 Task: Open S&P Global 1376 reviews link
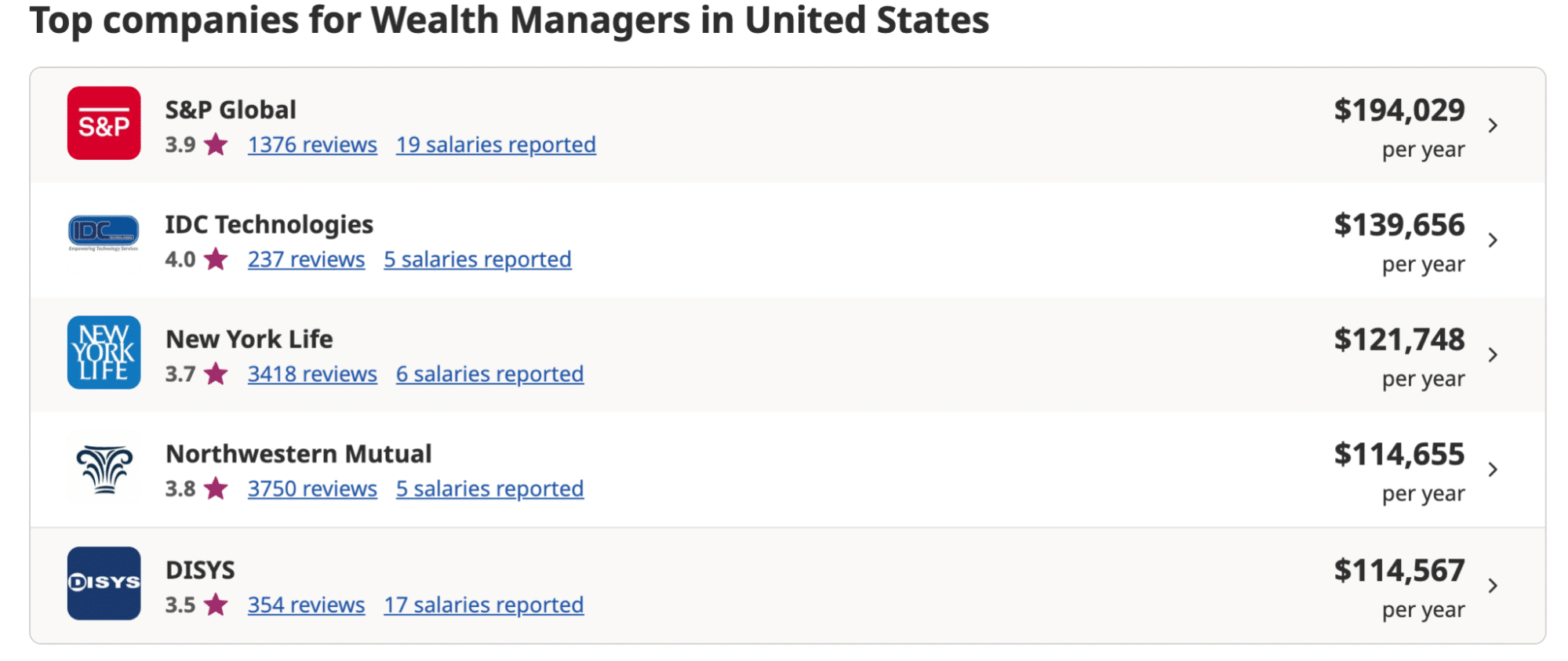coord(312,145)
